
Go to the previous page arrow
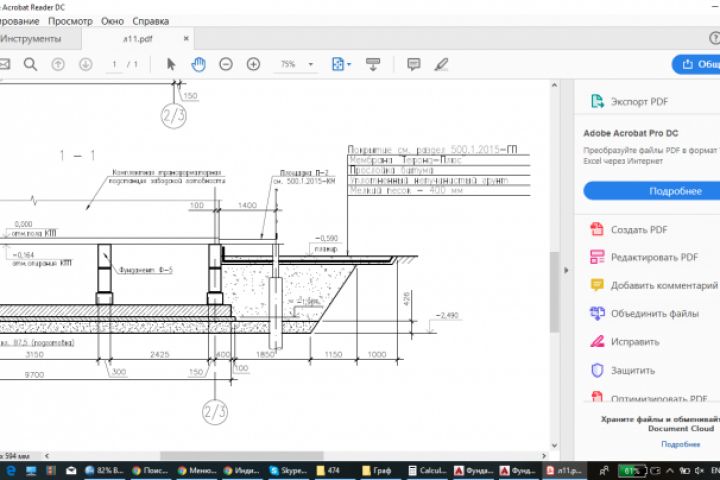[58, 64]
